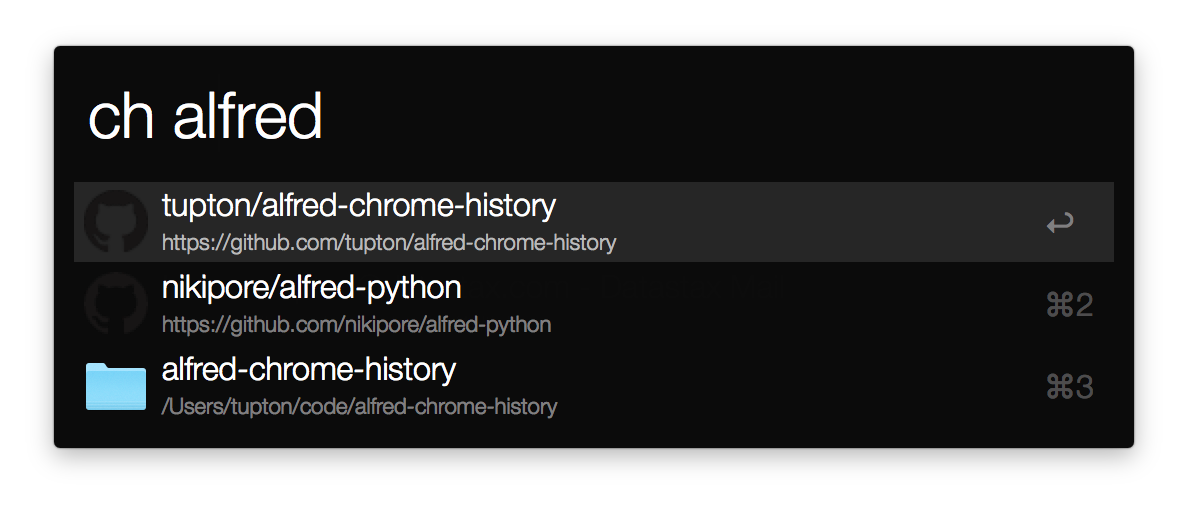Open the tupton/alfred-chrome-history result title
The width and height of the screenshot is (1188, 510).
(x=358, y=206)
